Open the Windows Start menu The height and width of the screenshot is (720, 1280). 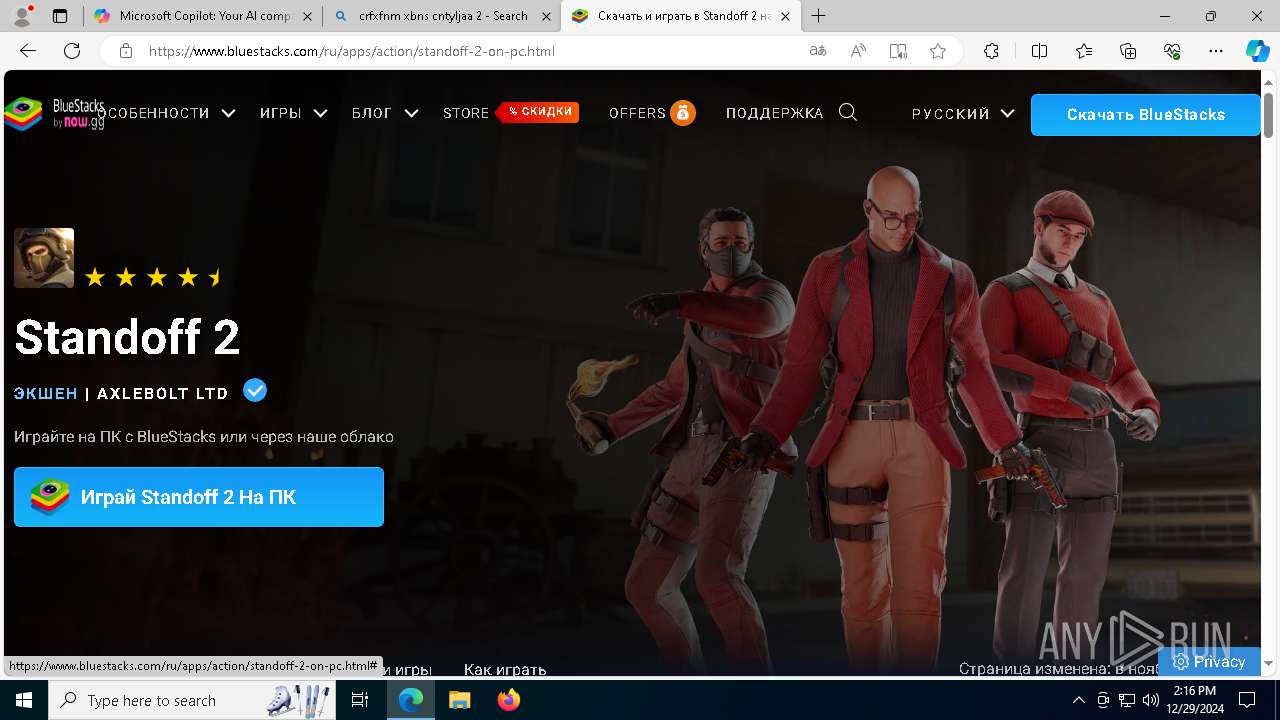(x=24, y=700)
